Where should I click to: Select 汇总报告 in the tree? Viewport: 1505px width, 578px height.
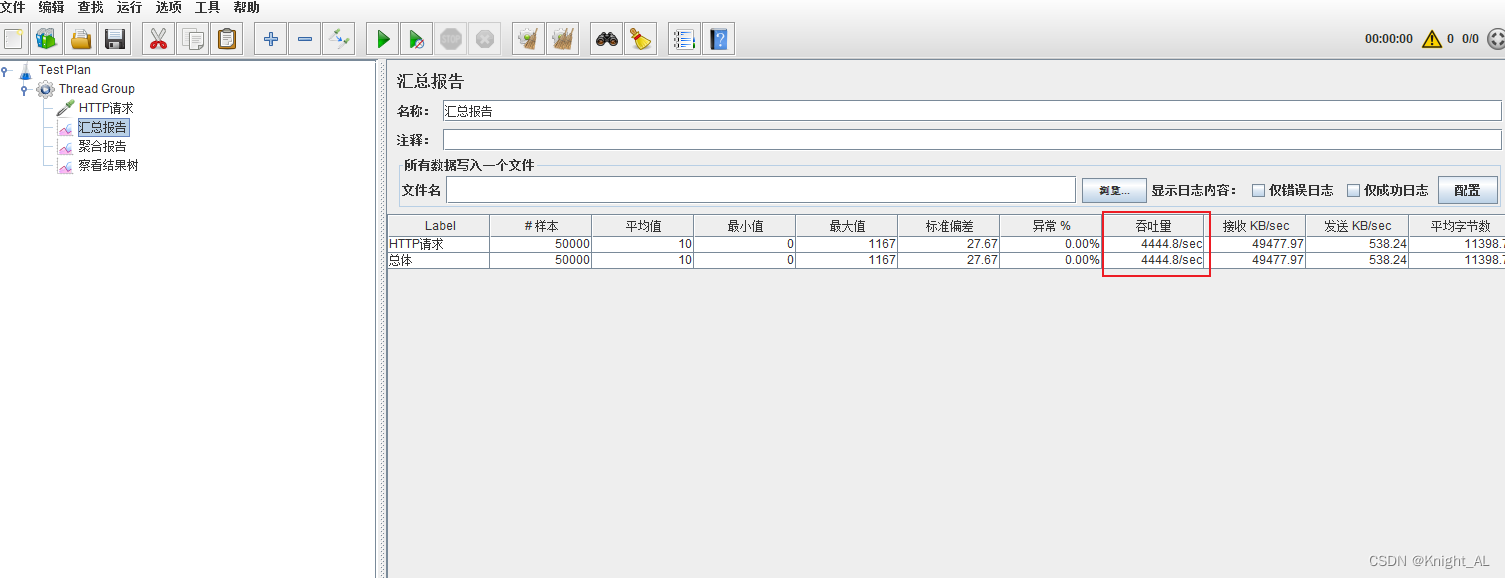coord(103,127)
